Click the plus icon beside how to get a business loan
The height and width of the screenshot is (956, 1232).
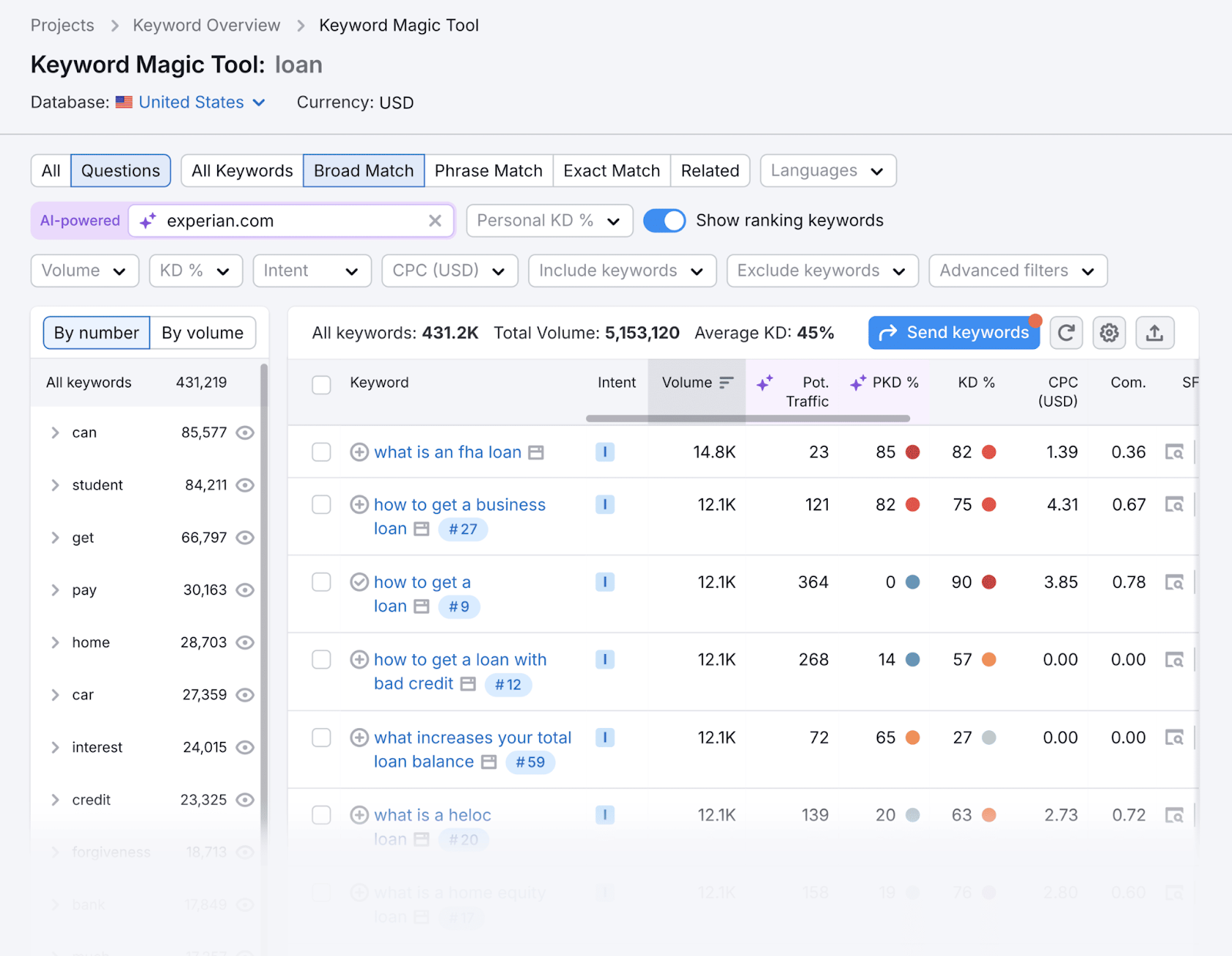tap(359, 505)
